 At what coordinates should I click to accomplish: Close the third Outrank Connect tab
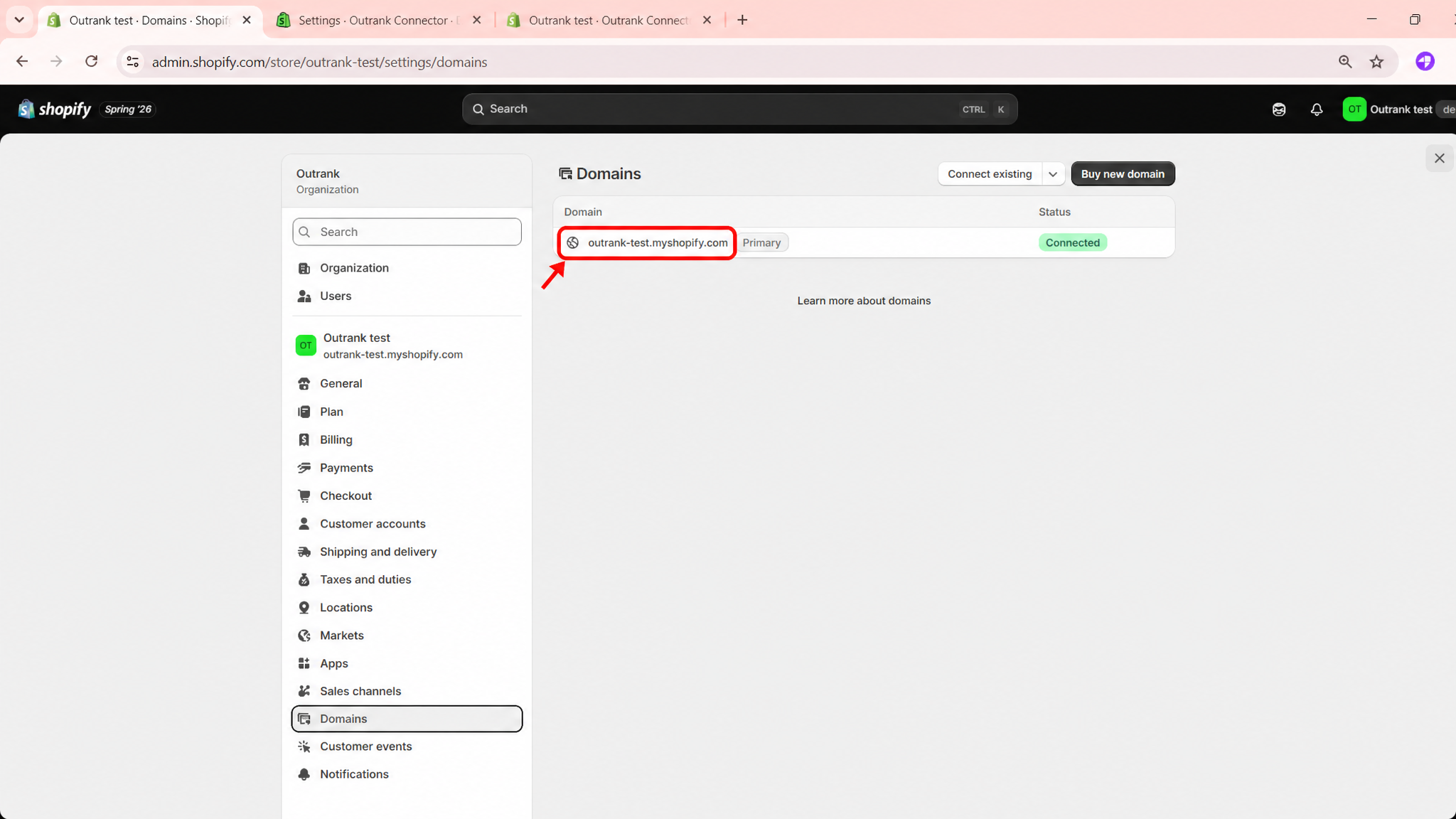707,20
